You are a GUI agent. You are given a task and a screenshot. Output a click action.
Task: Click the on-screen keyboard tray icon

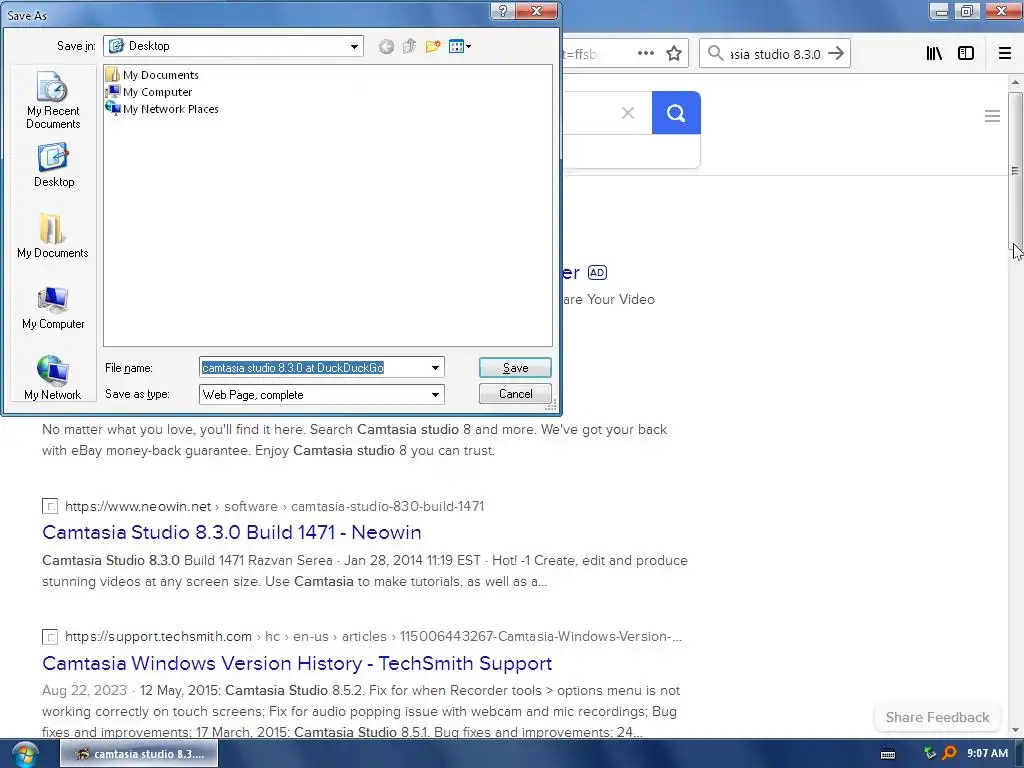(888, 754)
